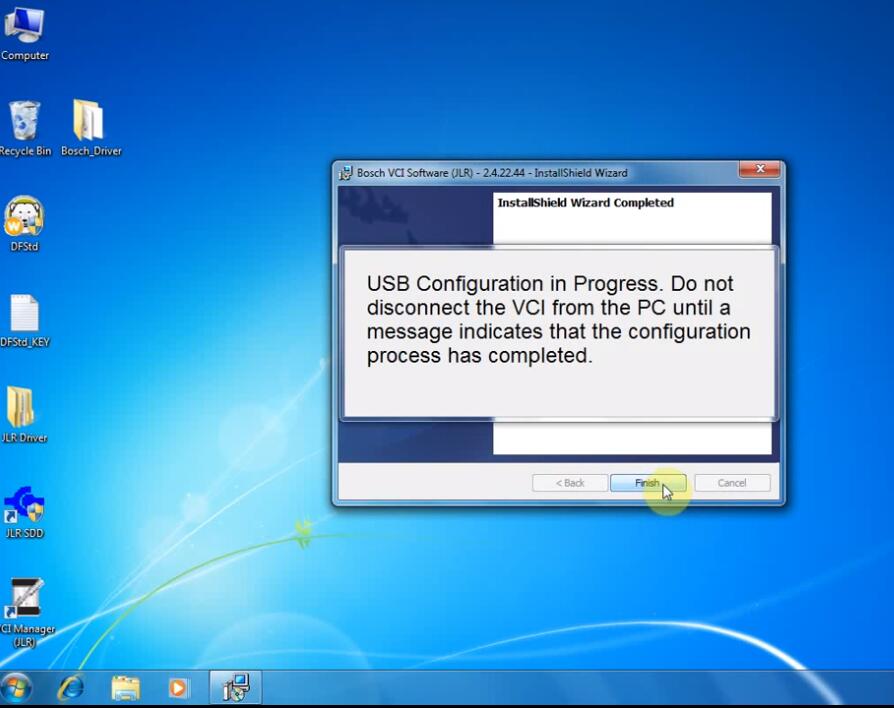Image resolution: width=894 pixels, height=708 pixels.
Task: Select the JLR SDD shortcut icon
Action: tap(24, 511)
